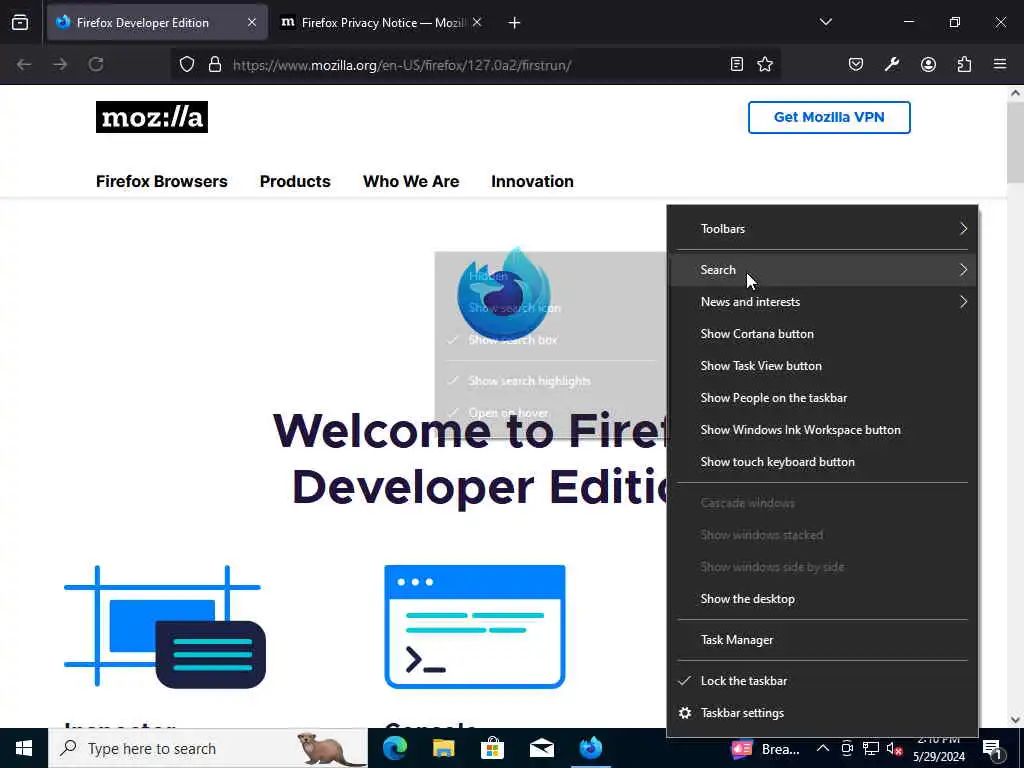1024x768 pixels.
Task: Expand the Search submenu
Action: coord(822,270)
